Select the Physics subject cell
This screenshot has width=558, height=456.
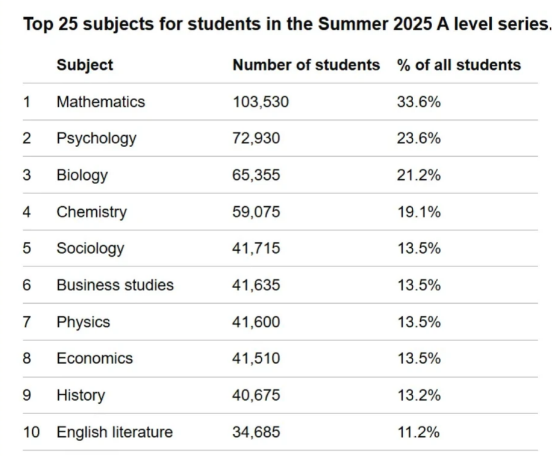(83, 322)
